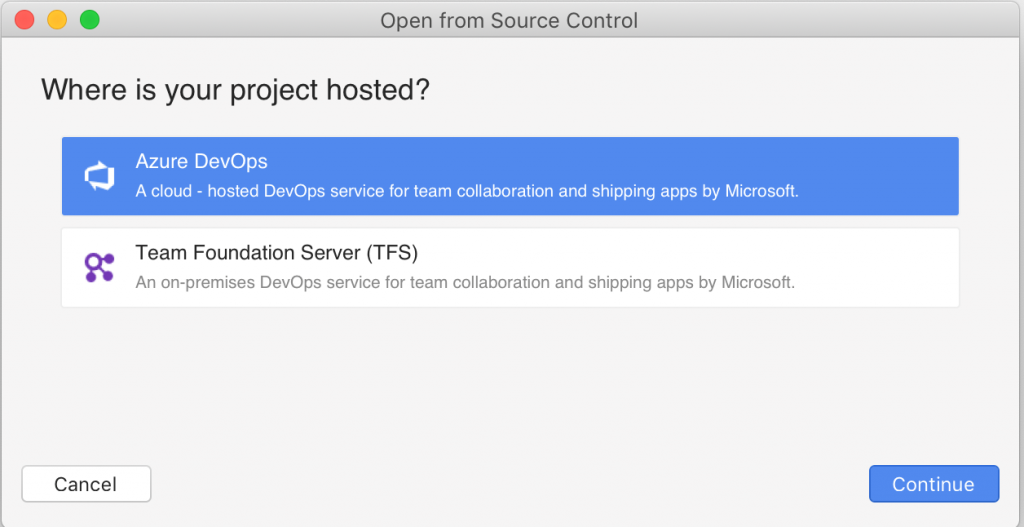Select the Azure DevOps title text
Viewport: 1024px width, 527px height.
[201, 161]
